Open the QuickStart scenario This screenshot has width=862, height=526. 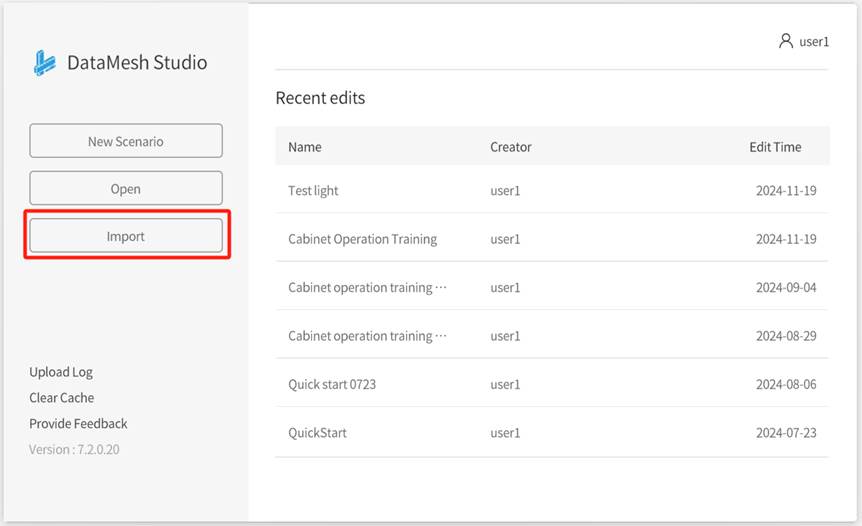click(x=317, y=433)
